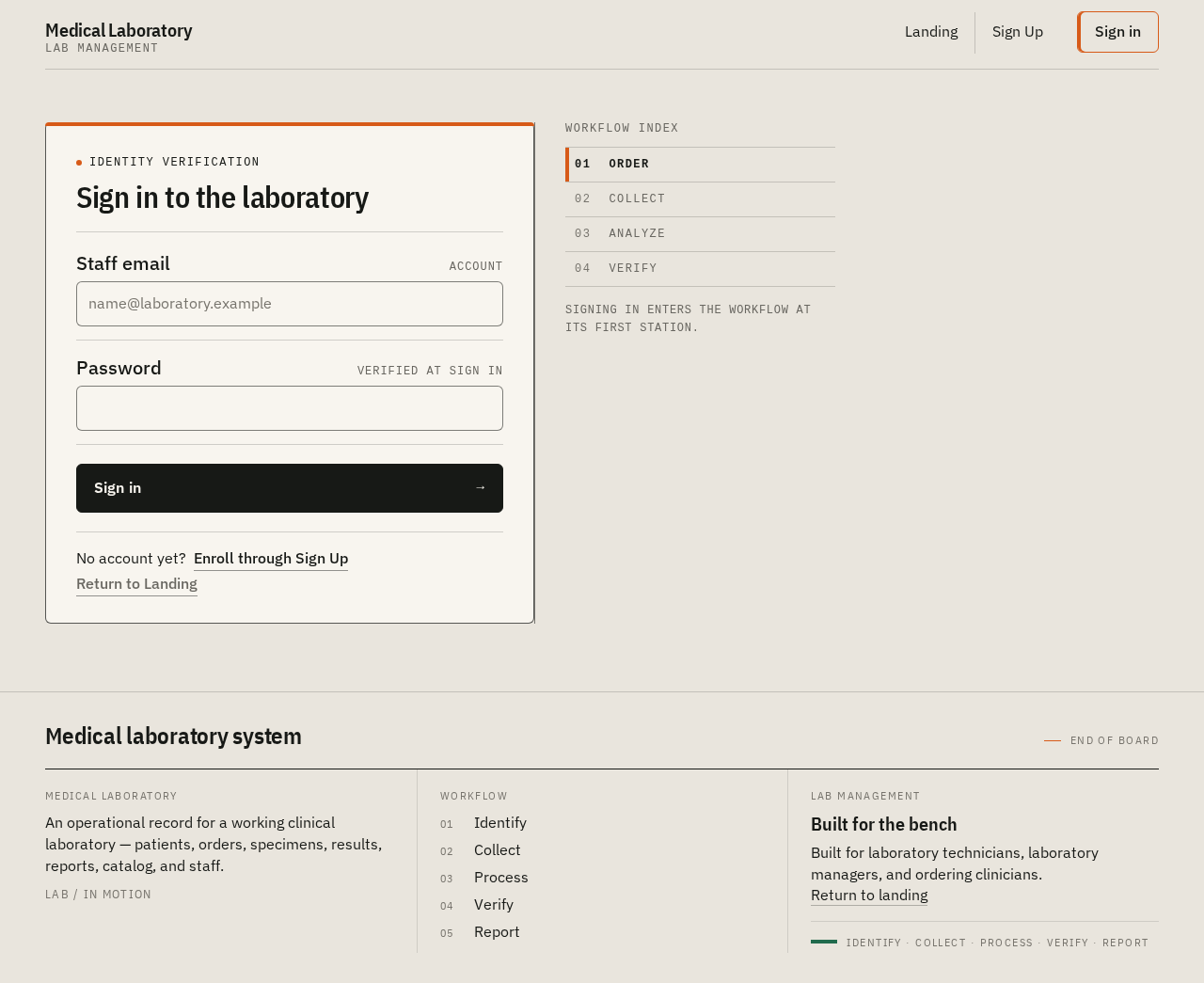Viewport: 1204px width, 983px height.
Task: Click the Sign in to the laboratory heading
Action: pyautogui.click(x=222, y=198)
